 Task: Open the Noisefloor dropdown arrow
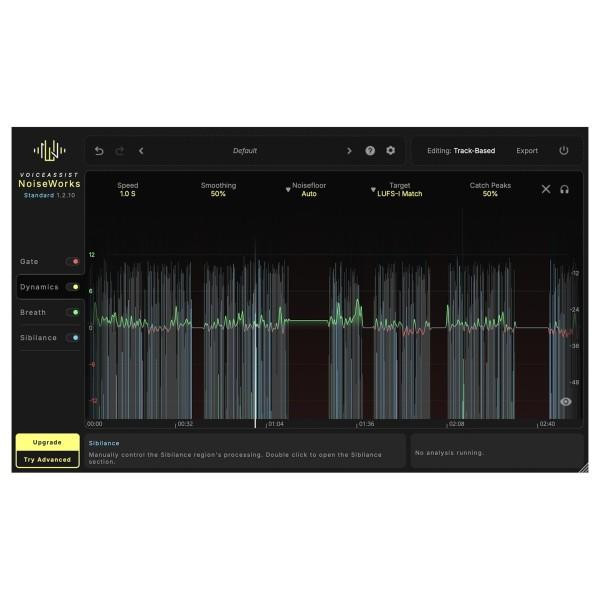click(288, 189)
